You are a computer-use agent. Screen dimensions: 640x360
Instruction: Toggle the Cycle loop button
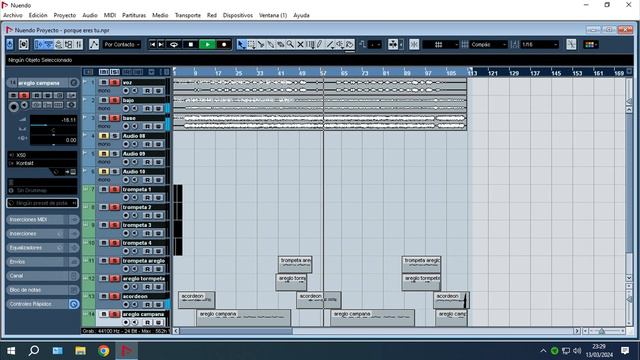click(174, 44)
